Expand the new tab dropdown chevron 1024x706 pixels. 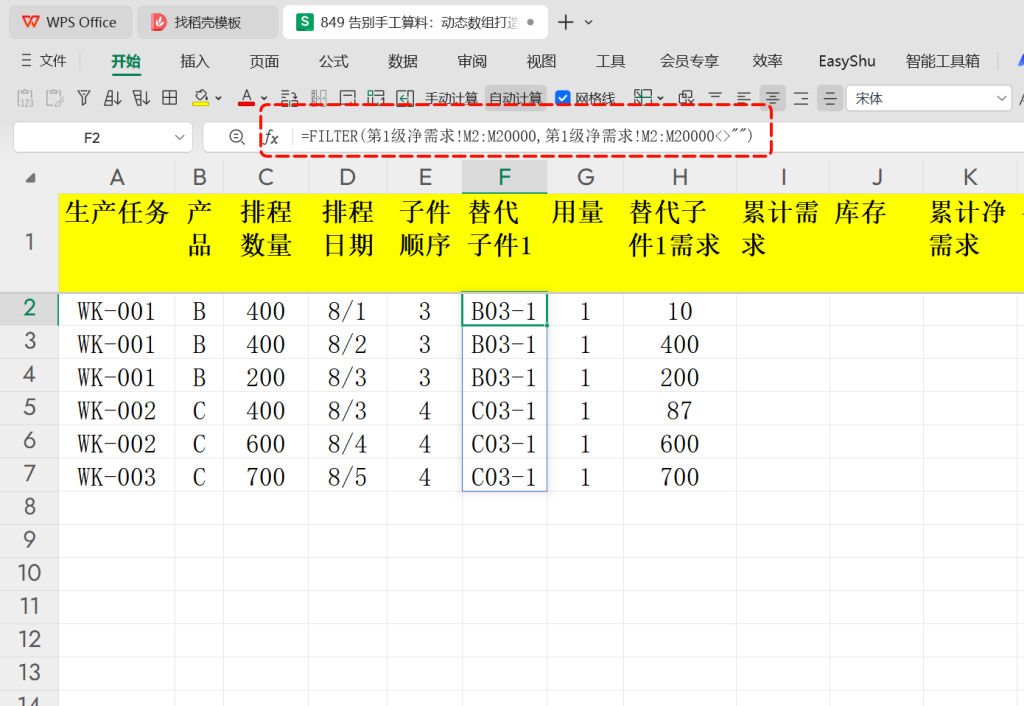pyautogui.click(x=588, y=22)
